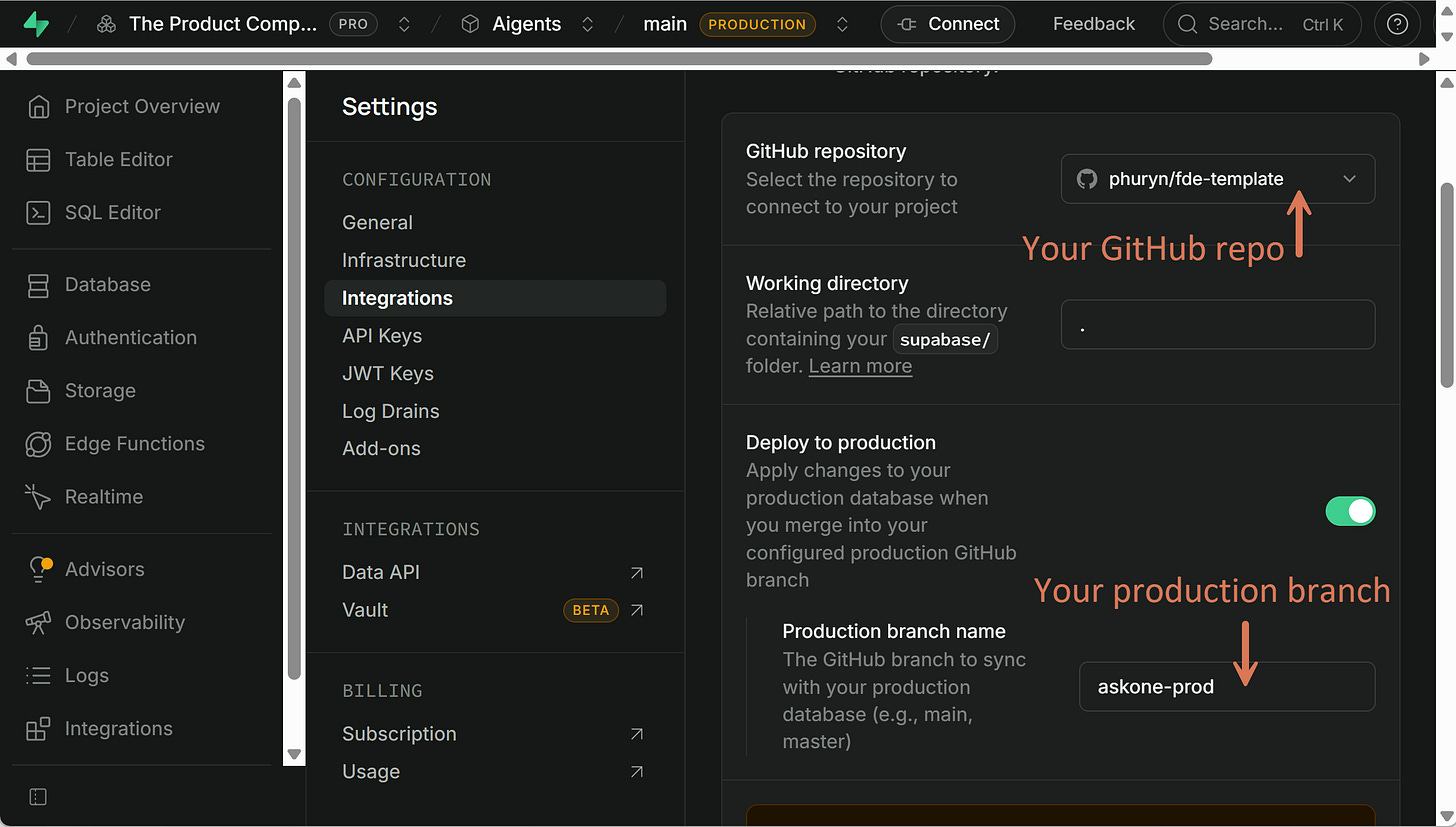Click The Product Comp... organization name
The image size is (1456, 827).
click(x=223, y=24)
